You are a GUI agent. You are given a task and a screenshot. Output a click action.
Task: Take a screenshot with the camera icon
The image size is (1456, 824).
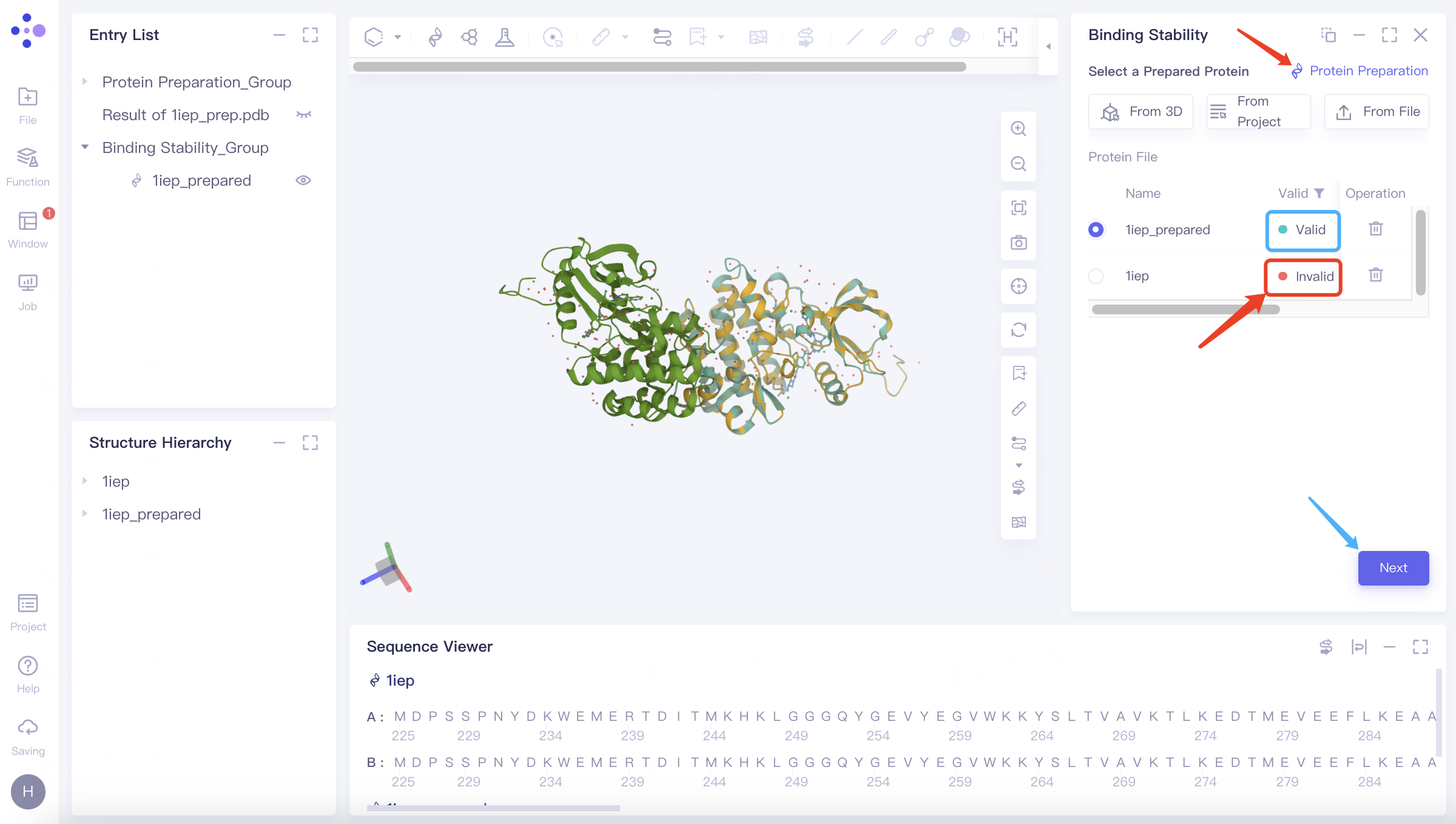1019,241
